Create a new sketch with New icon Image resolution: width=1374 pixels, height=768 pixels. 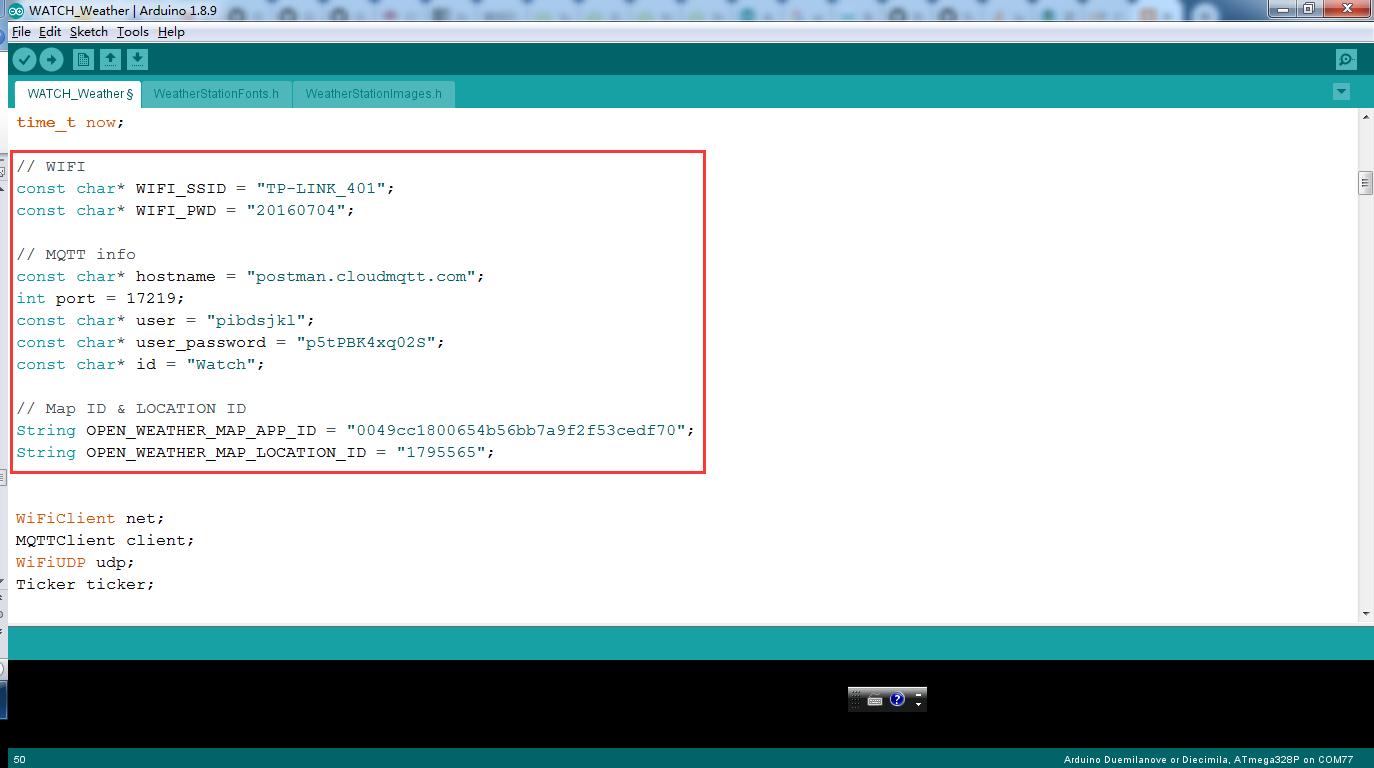pyautogui.click(x=84, y=60)
